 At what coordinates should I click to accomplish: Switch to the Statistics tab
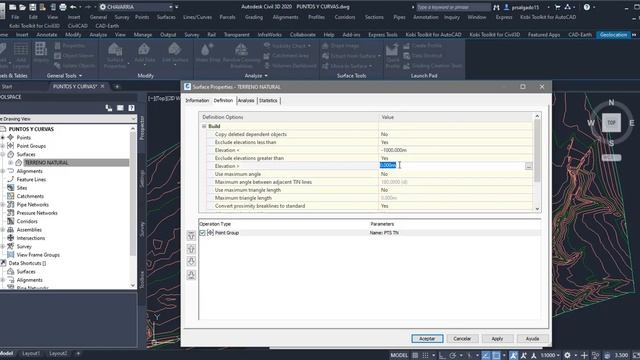tap(268, 100)
